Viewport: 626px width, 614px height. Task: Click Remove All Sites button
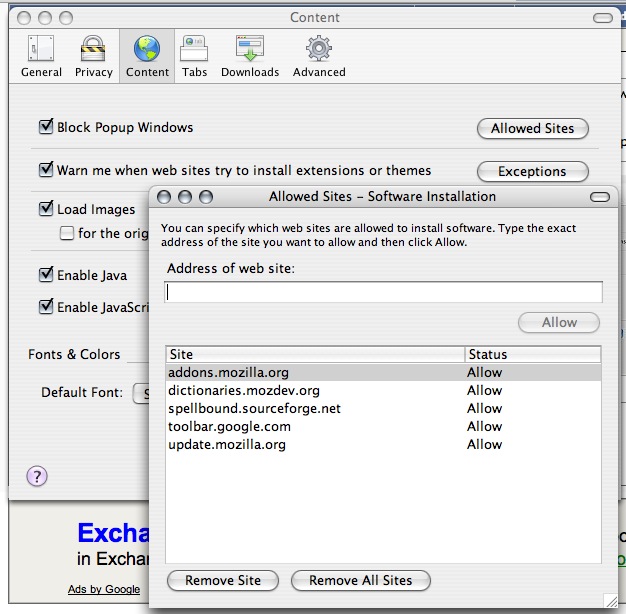pyautogui.click(x=361, y=580)
